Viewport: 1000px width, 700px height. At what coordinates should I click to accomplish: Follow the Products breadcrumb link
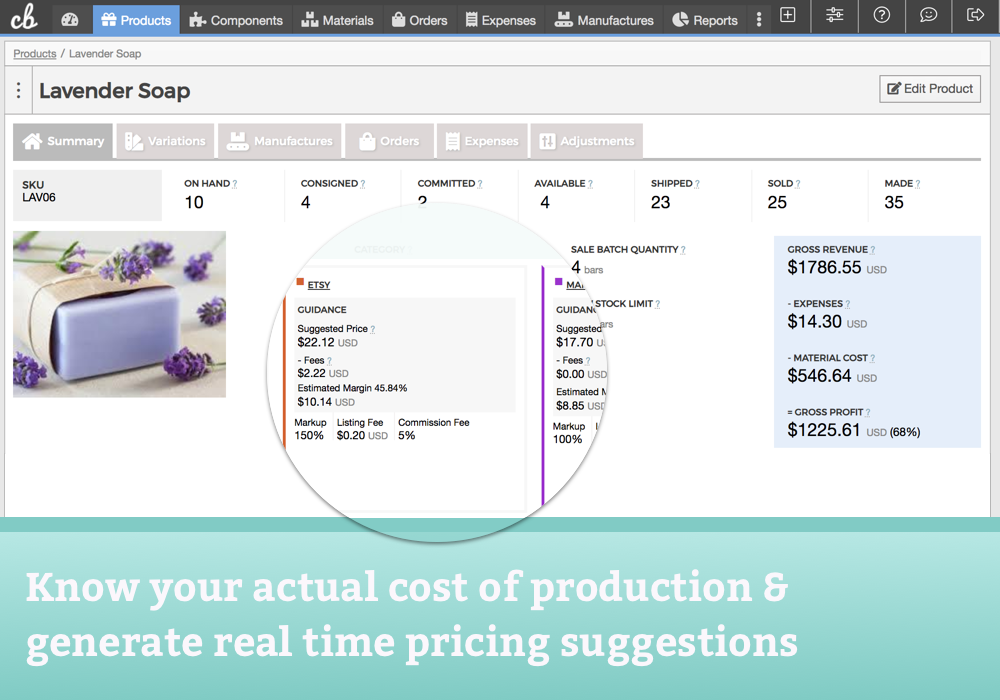click(x=34, y=53)
